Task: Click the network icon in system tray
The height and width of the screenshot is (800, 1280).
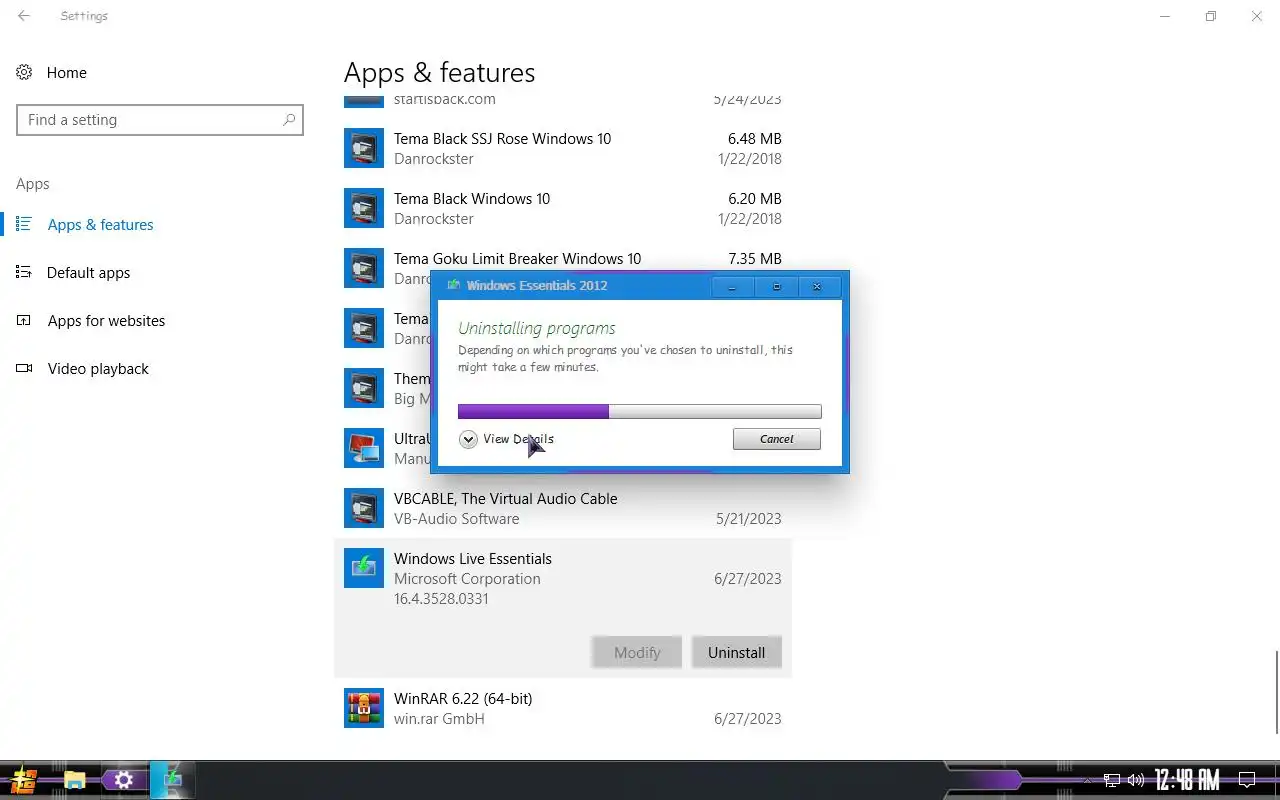Action: coord(1112,780)
